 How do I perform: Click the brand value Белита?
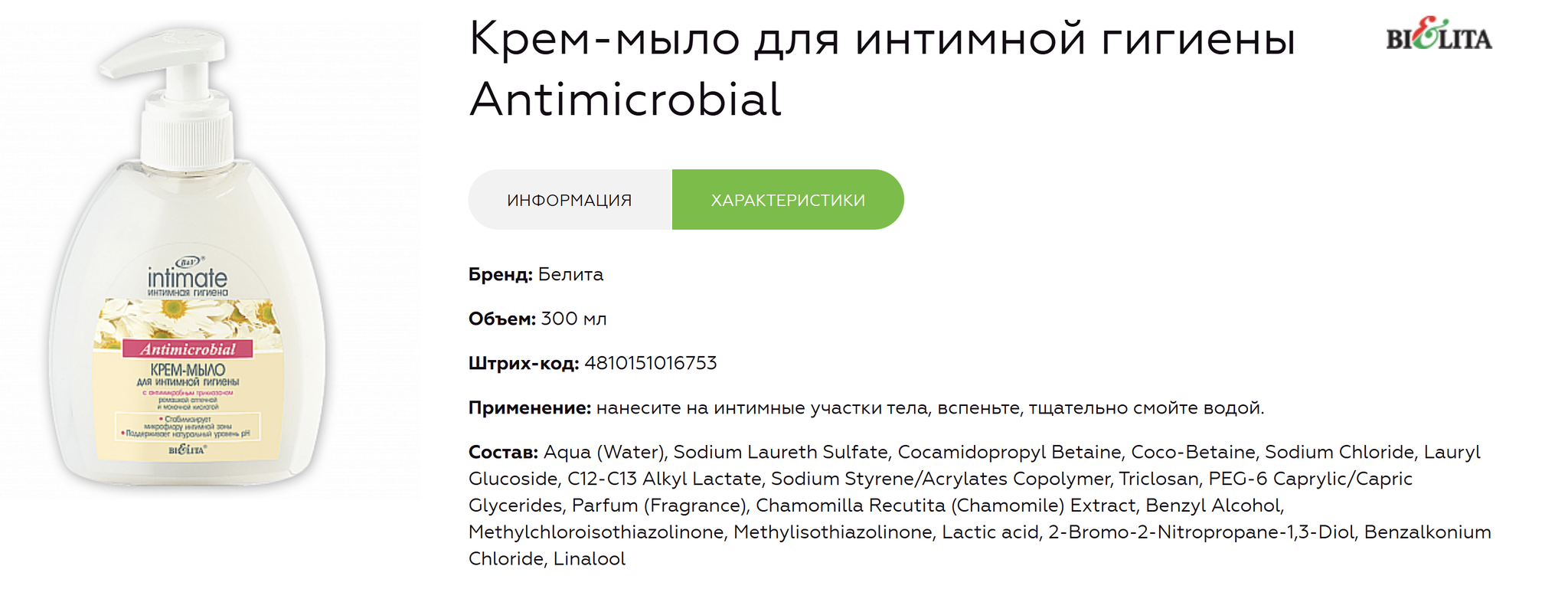coord(570,274)
